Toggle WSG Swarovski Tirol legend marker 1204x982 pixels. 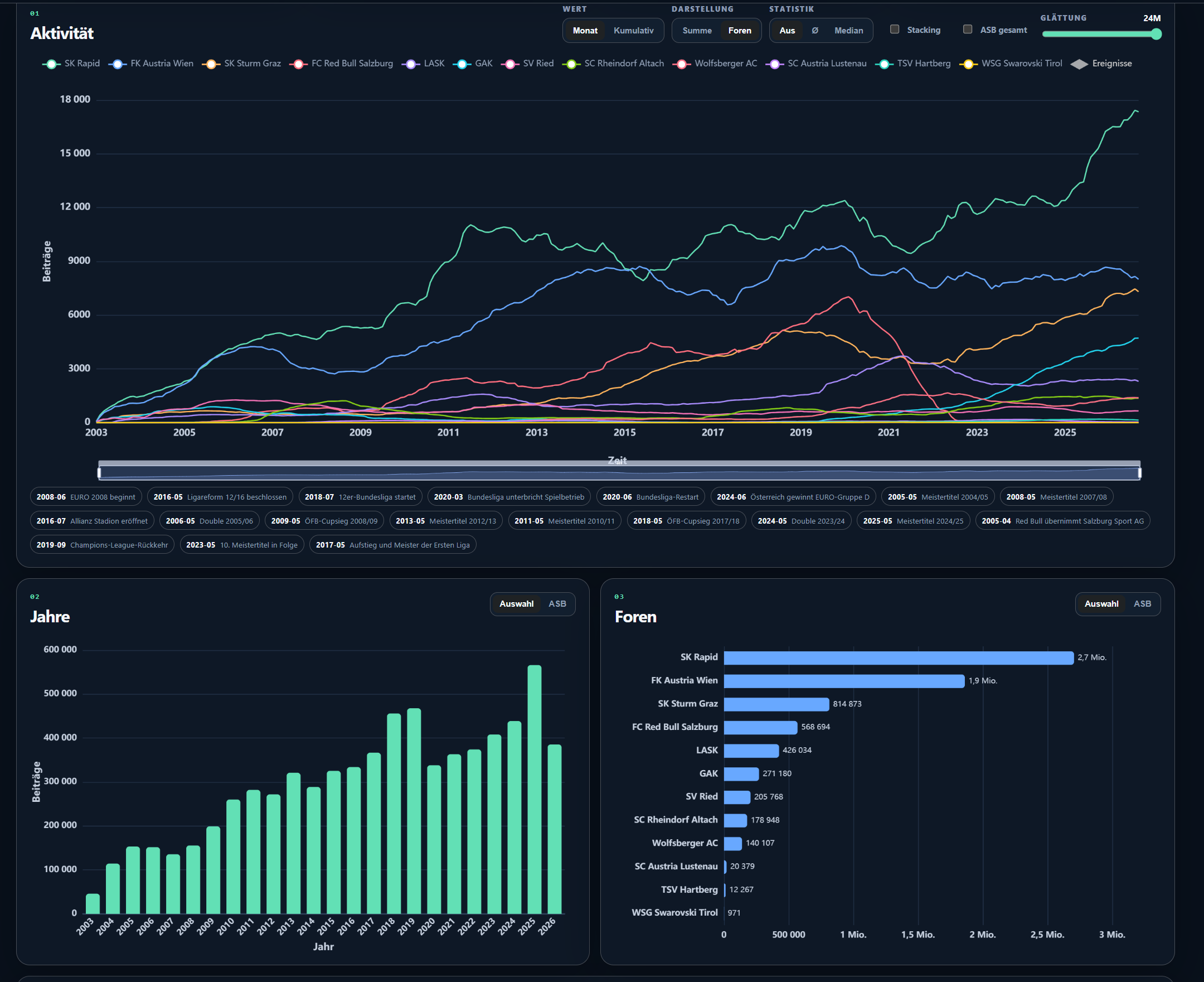point(968,64)
